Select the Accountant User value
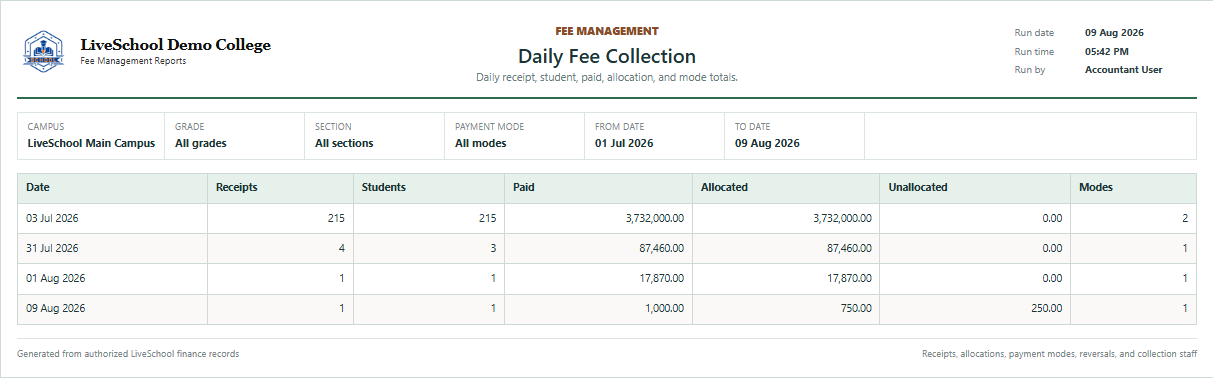 [x=1124, y=70]
